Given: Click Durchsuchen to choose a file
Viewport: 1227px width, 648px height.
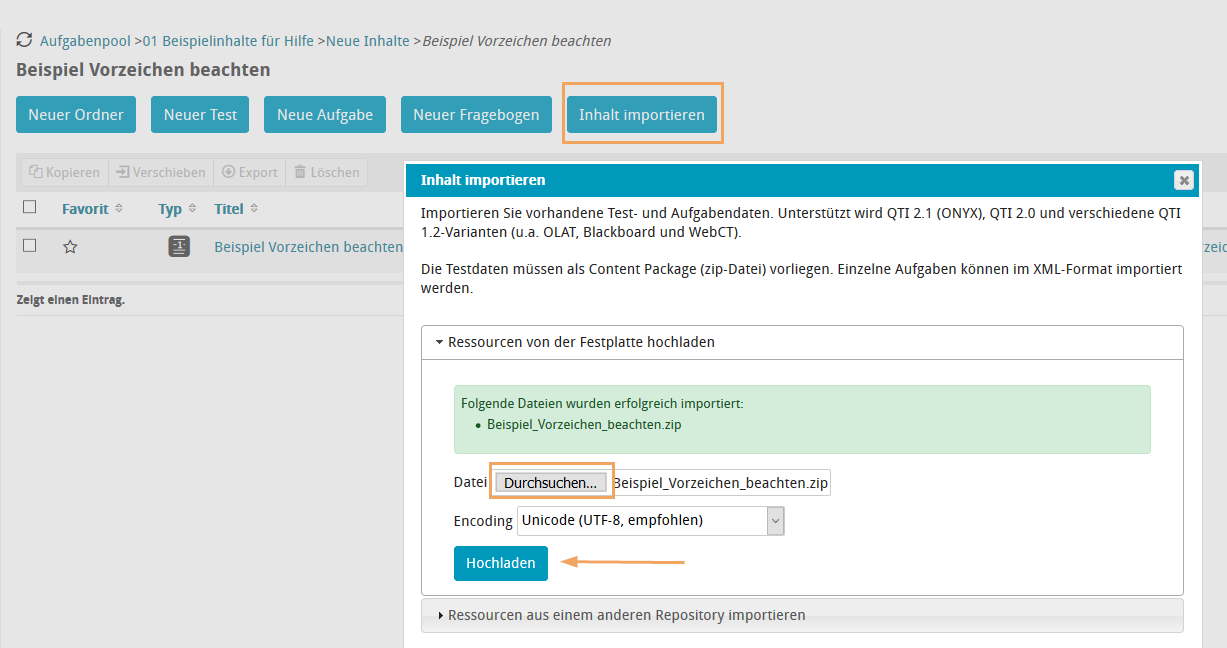Looking at the screenshot, I should (550, 483).
